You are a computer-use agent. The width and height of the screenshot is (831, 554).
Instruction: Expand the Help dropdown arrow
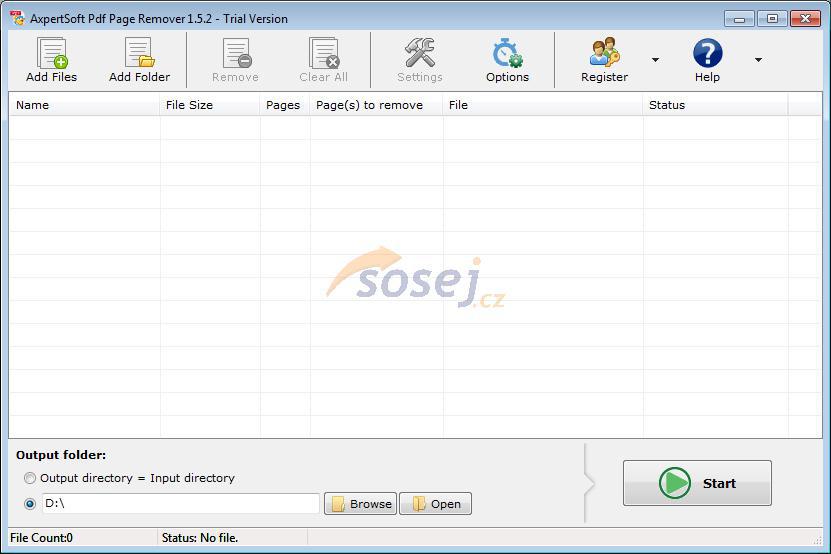pos(758,60)
